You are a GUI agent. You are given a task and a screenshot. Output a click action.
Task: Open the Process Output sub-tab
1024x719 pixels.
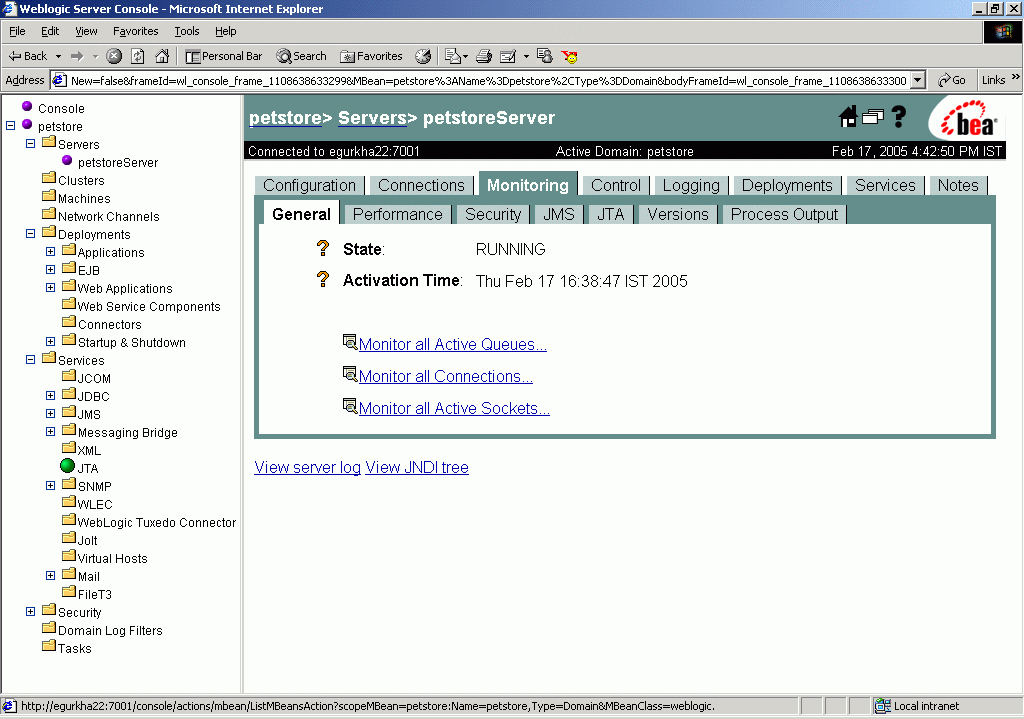(784, 214)
